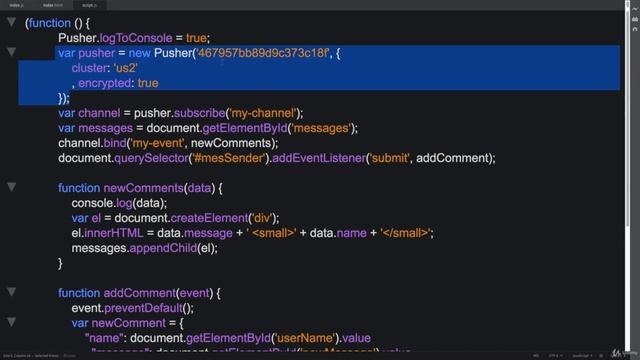Open the first tab left of index.html

click(x=16, y=5)
